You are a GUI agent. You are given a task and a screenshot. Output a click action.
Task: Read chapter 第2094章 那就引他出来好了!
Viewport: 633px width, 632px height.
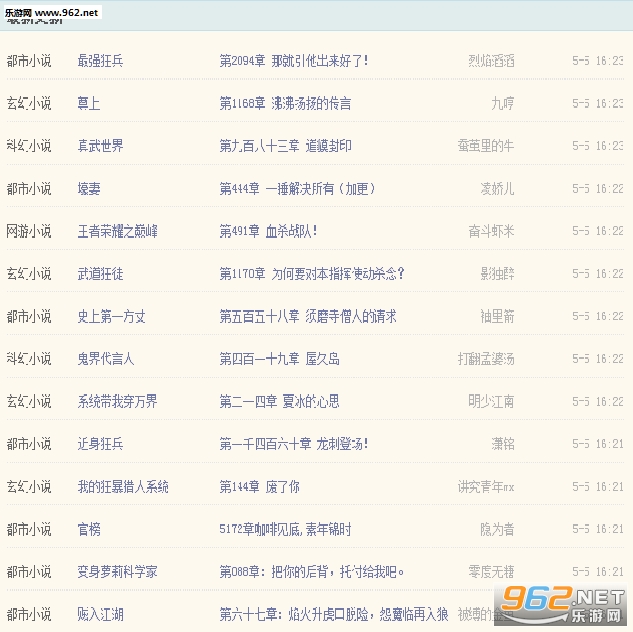point(294,61)
